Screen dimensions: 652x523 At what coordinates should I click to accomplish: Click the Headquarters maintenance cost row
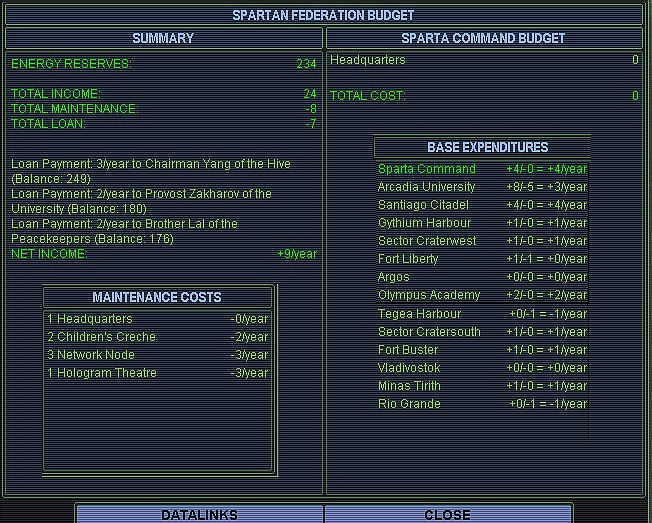[x=158, y=319]
